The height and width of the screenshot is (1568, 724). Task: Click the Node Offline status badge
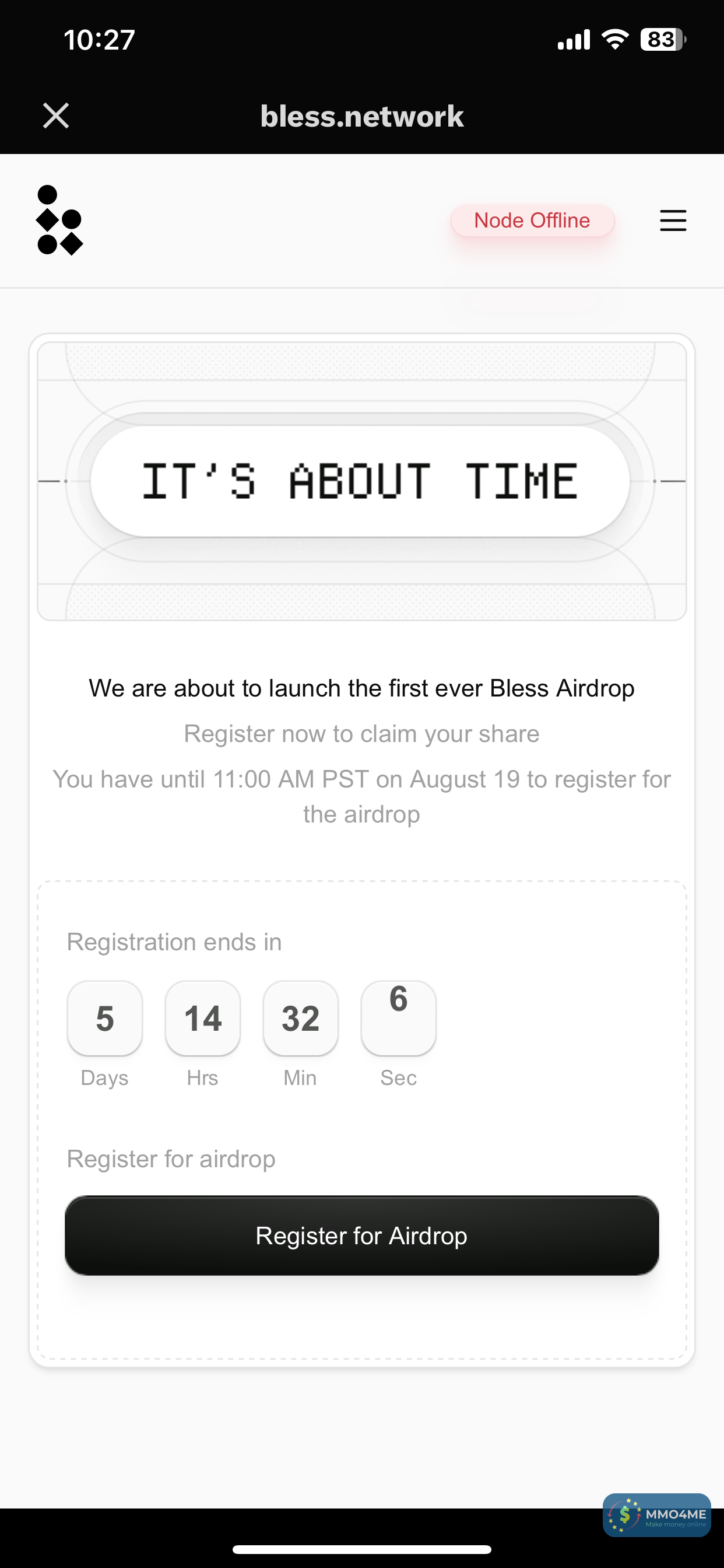click(532, 220)
